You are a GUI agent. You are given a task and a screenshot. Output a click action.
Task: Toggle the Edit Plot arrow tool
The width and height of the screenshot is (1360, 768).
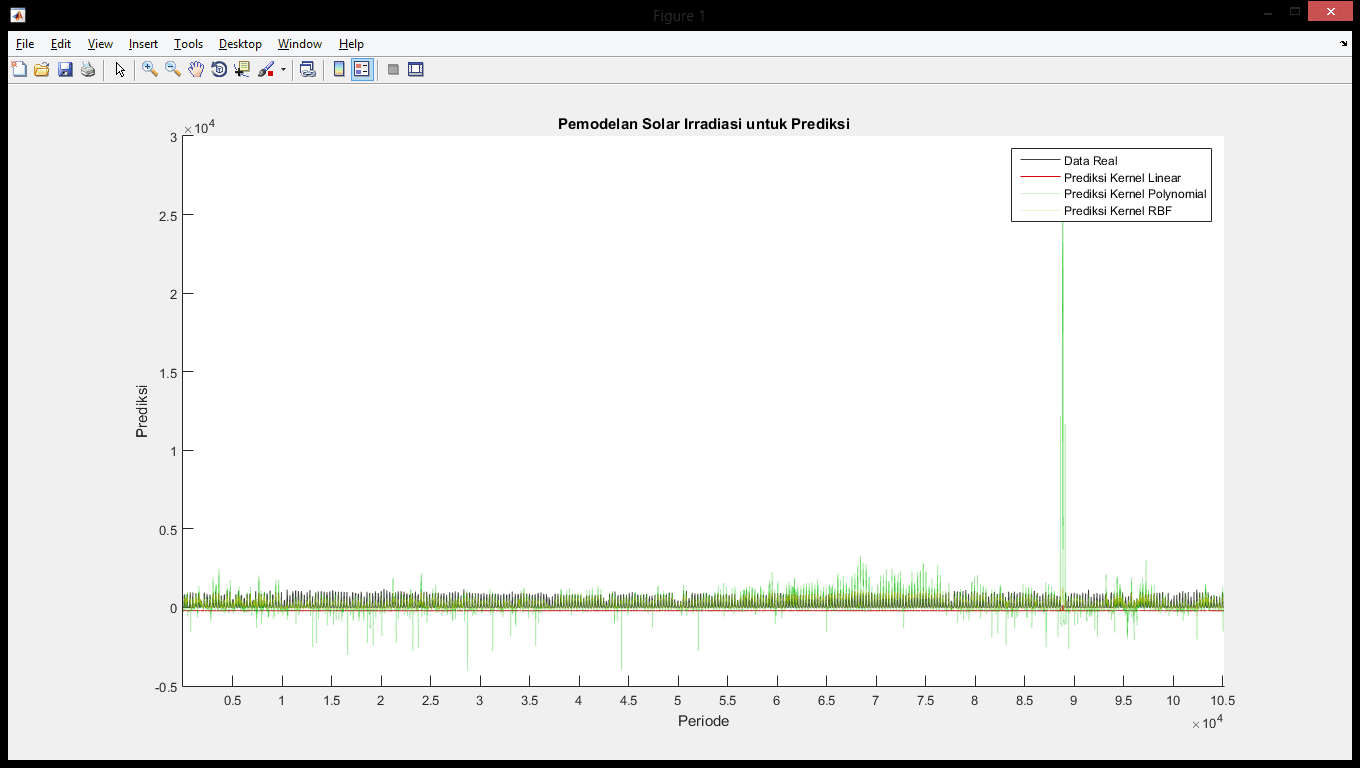pyautogui.click(x=120, y=69)
